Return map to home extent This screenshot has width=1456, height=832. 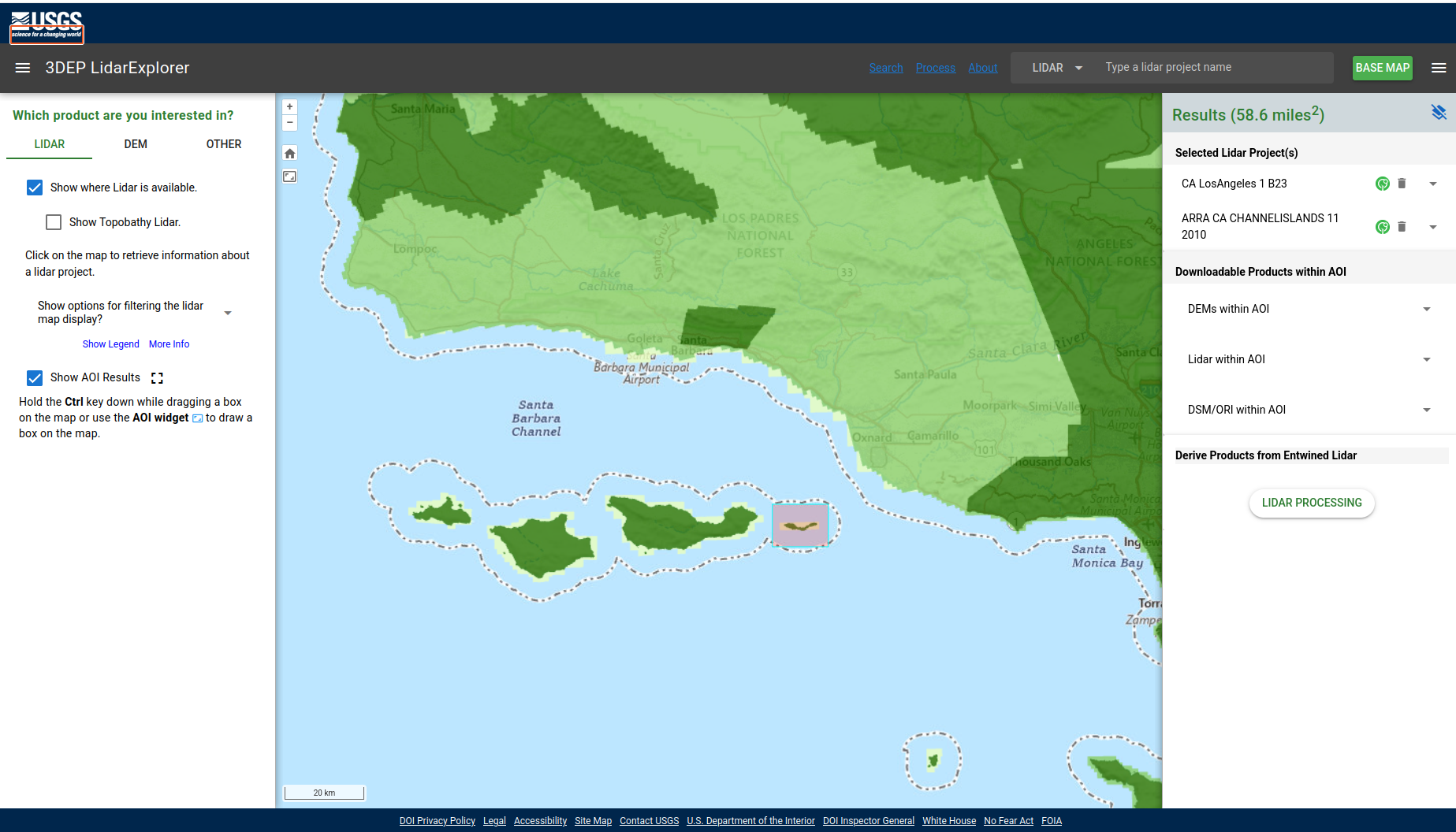[290, 154]
